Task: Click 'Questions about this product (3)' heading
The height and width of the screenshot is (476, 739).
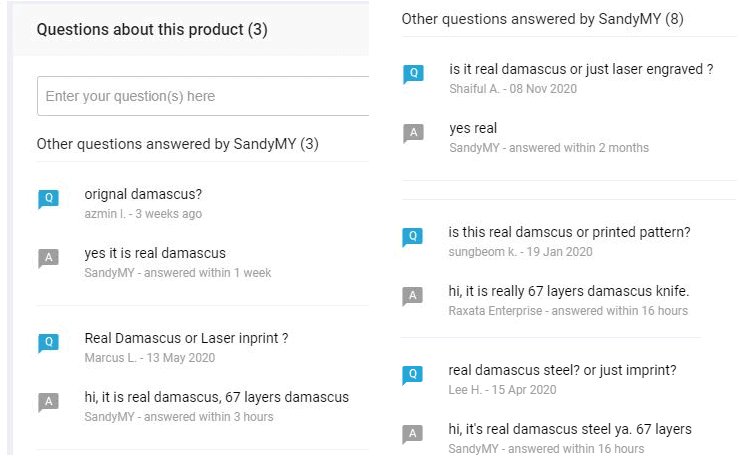Action: tap(152, 30)
